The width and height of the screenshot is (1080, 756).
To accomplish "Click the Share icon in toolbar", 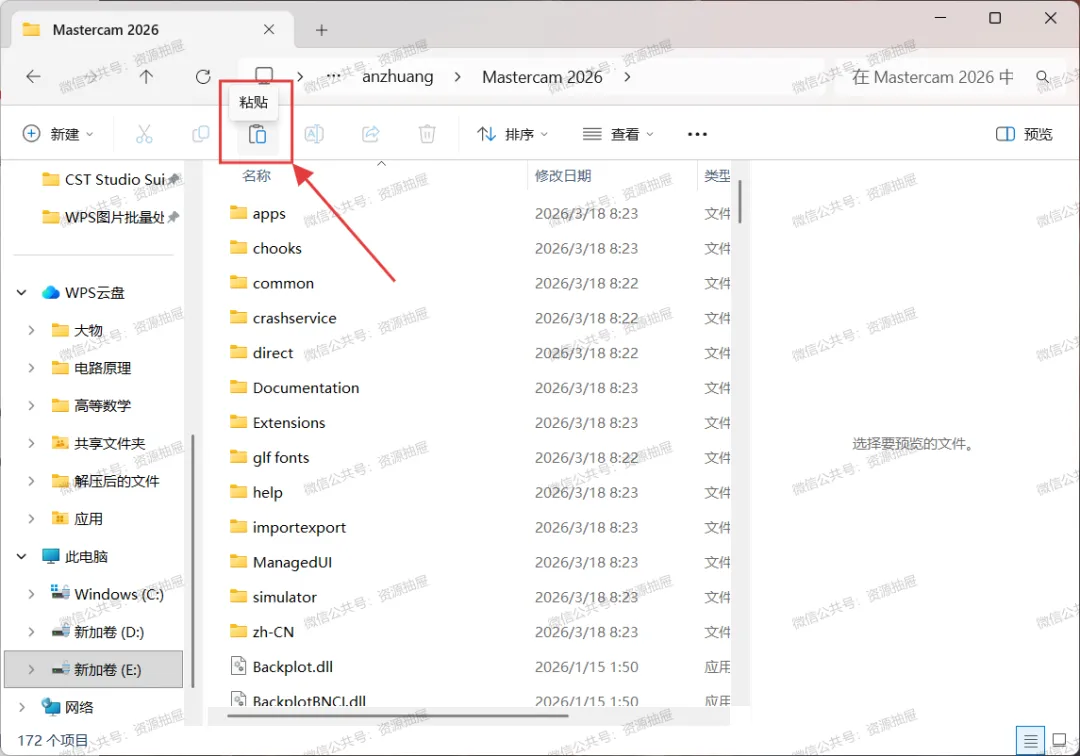I will (371, 134).
